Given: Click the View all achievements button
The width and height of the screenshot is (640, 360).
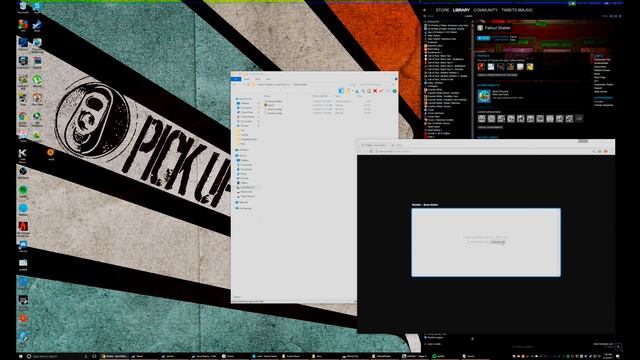Looking at the screenshot, I should coord(490,127).
